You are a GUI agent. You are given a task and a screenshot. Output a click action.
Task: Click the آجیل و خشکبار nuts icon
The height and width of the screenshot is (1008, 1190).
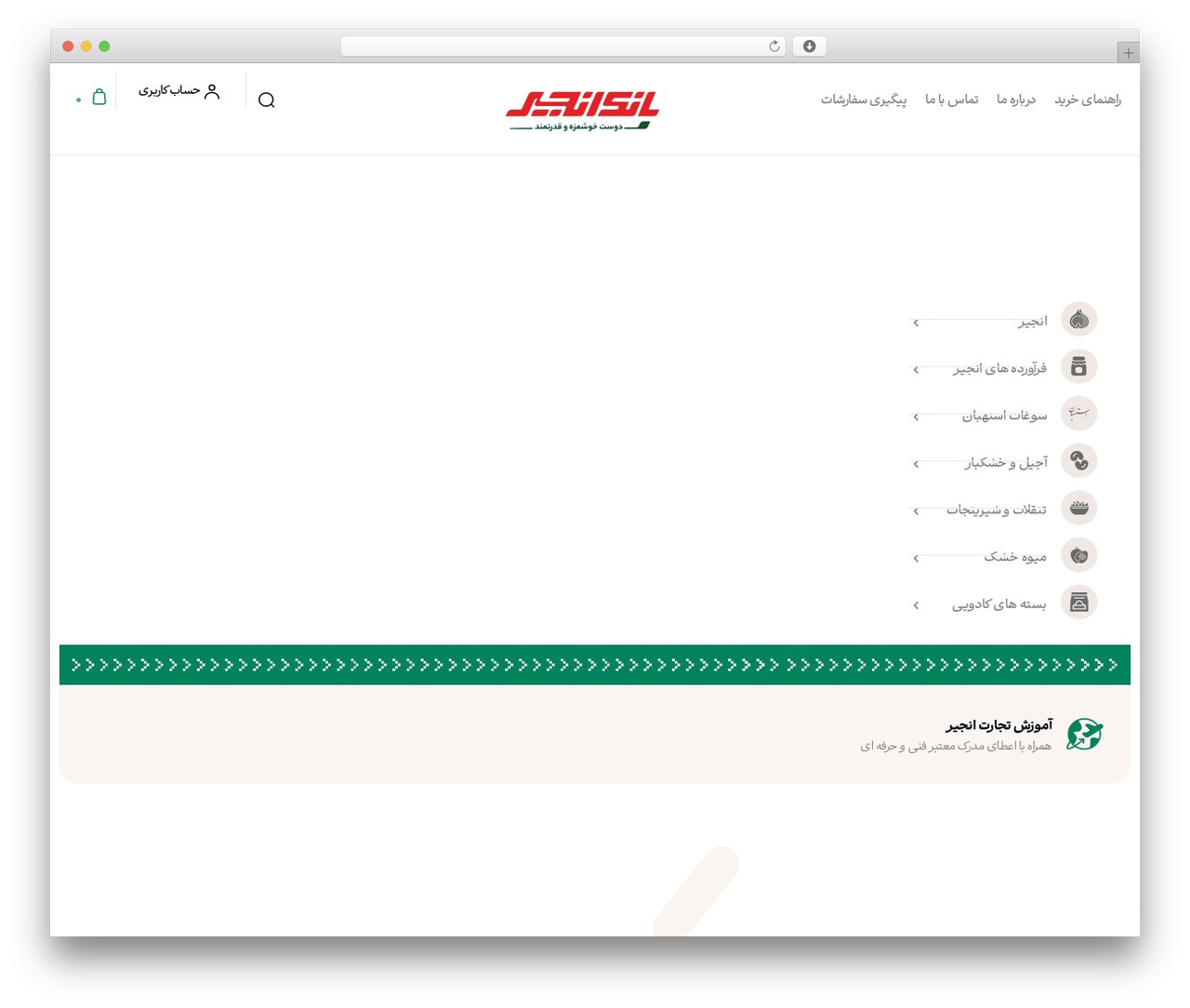pos(1078,461)
